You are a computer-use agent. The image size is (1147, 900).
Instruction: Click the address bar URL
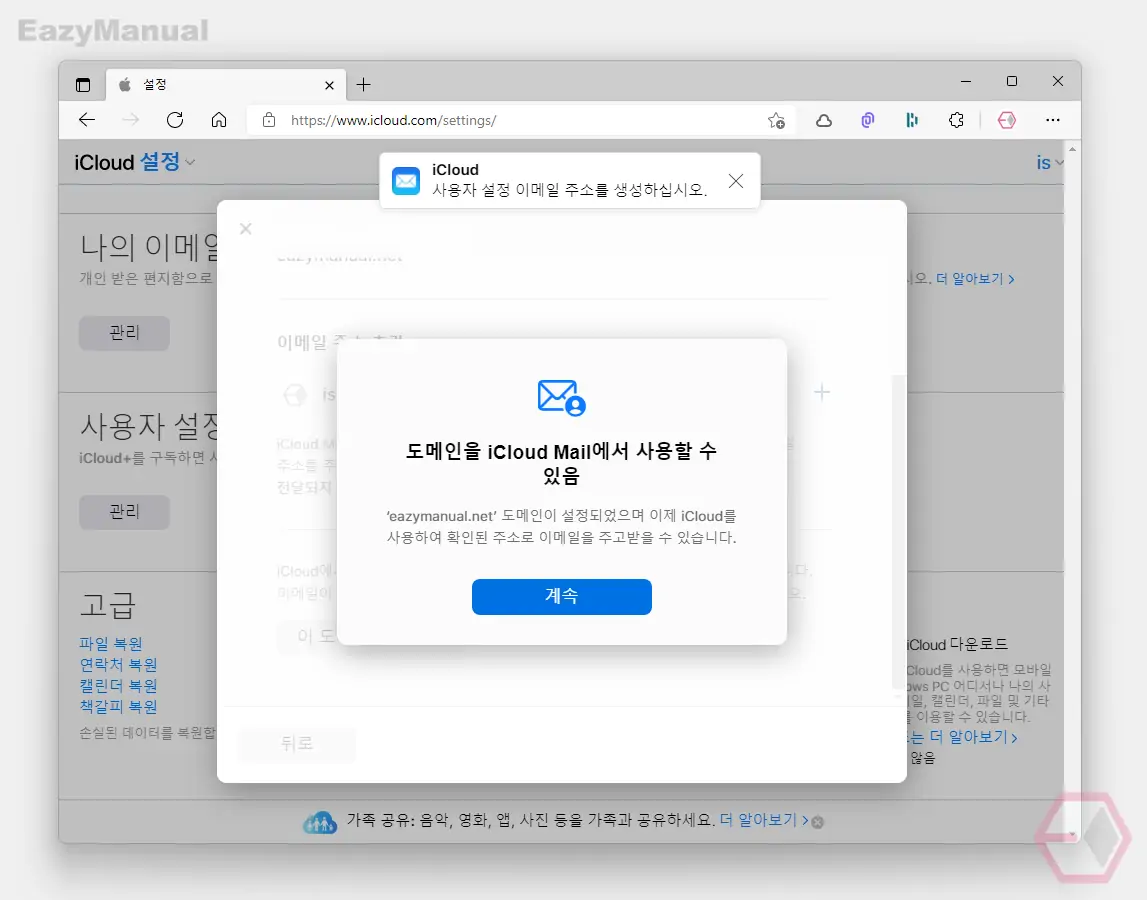(394, 120)
